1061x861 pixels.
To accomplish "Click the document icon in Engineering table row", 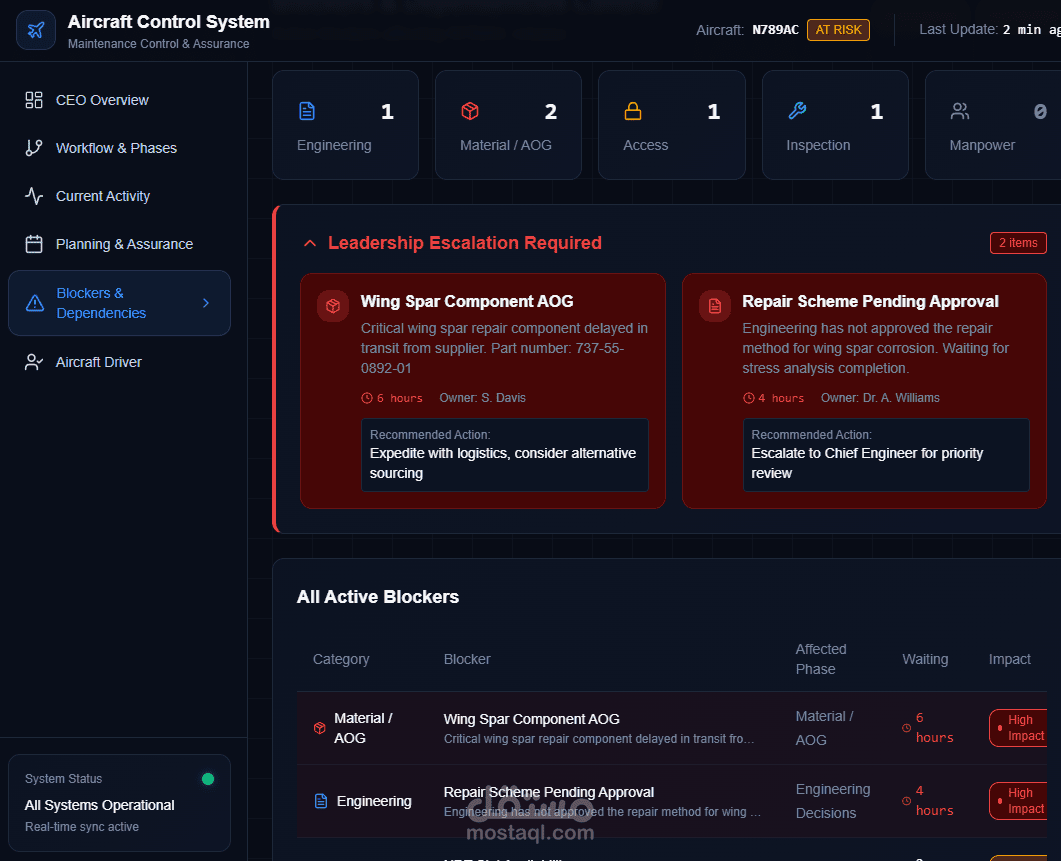I will coord(321,801).
